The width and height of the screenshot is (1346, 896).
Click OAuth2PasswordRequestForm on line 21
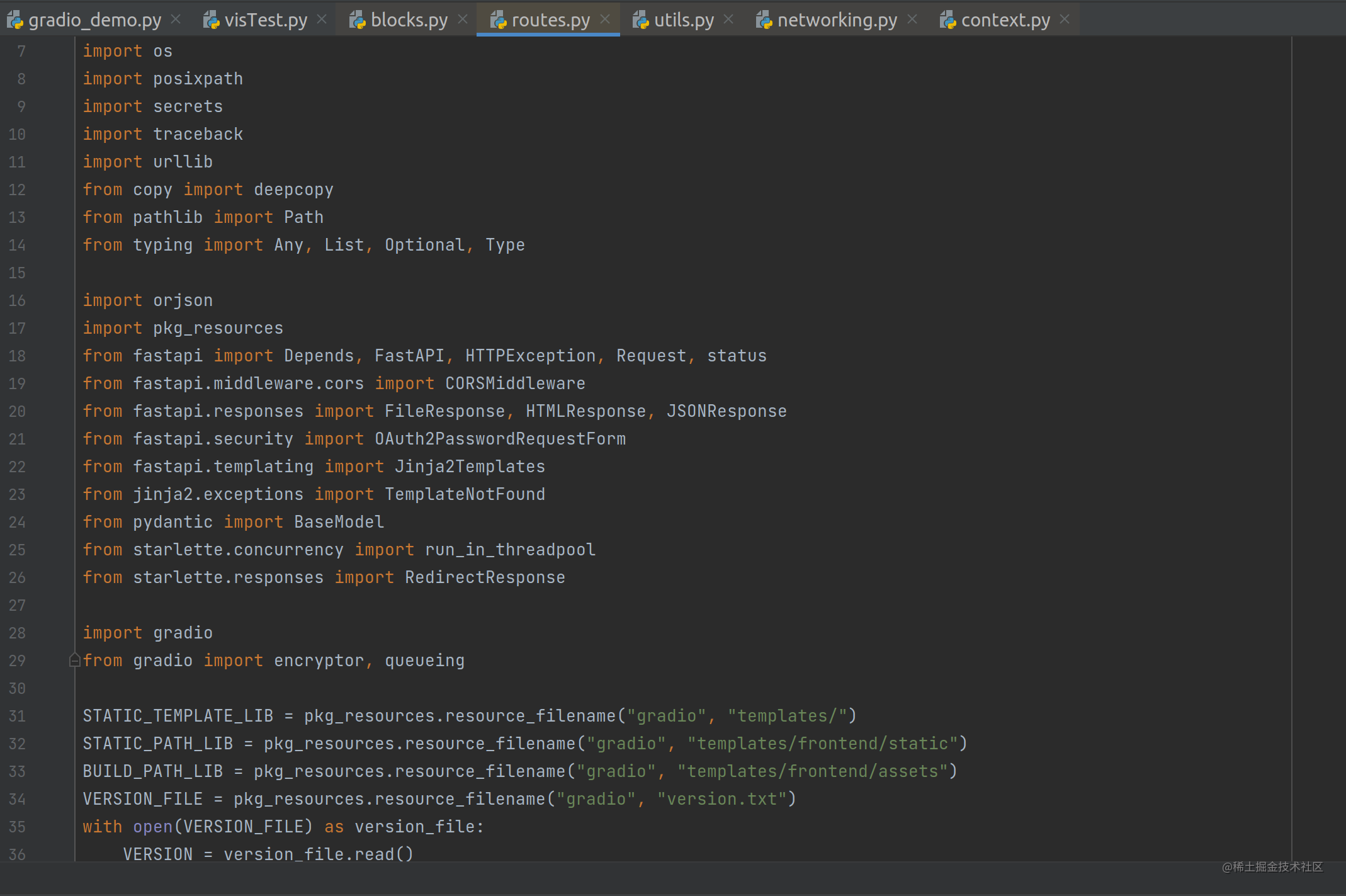(501, 439)
